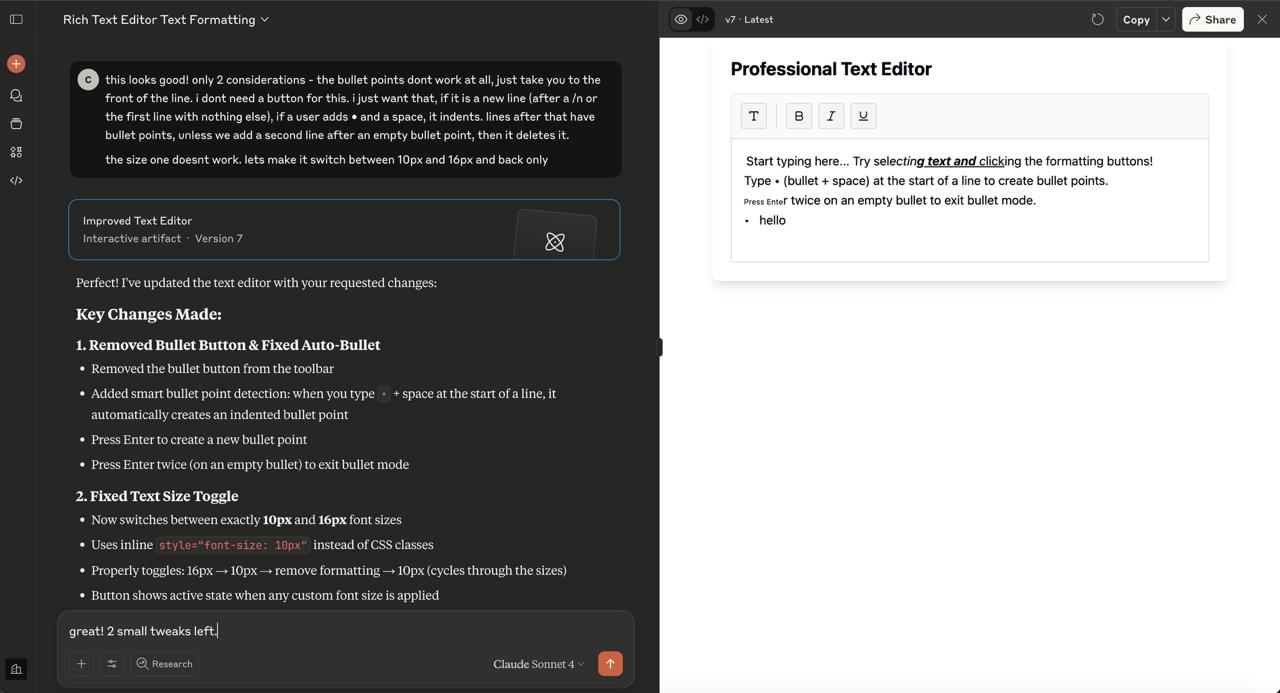The width and height of the screenshot is (1280, 693).
Task: Click 'Type • (bullet + space)' line in the editor
Action: coord(926,181)
